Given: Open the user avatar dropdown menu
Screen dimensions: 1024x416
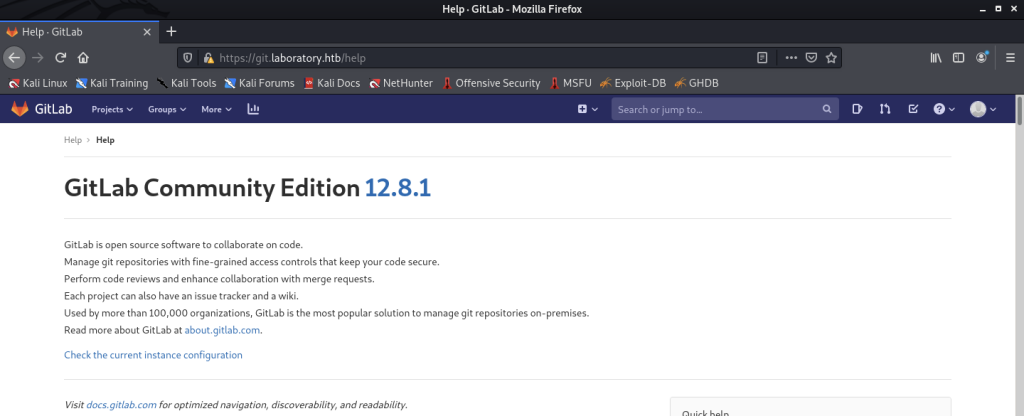Looking at the screenshot, I should point(983,109).
